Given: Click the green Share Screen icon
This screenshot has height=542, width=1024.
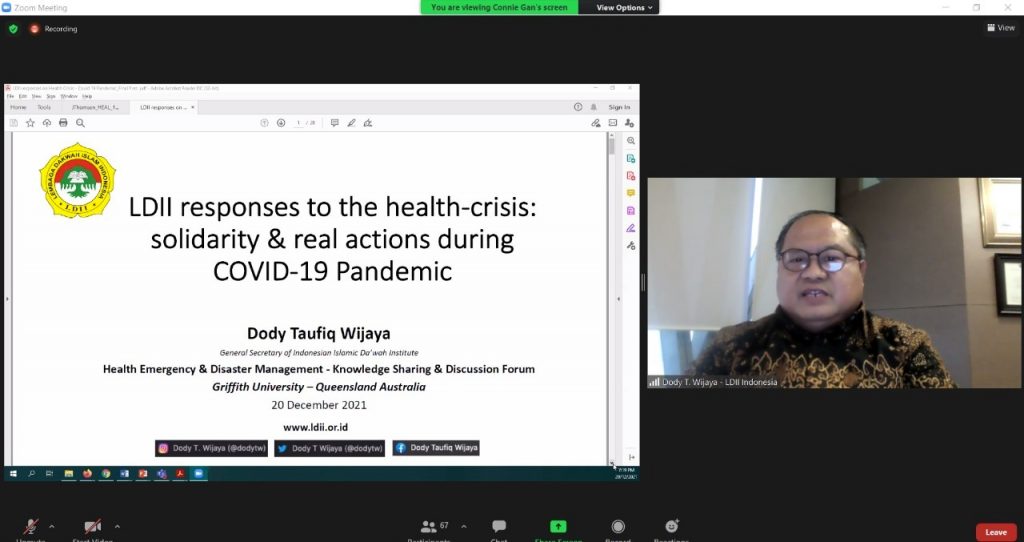Looking at the screenshot, I should click(558, 526).
